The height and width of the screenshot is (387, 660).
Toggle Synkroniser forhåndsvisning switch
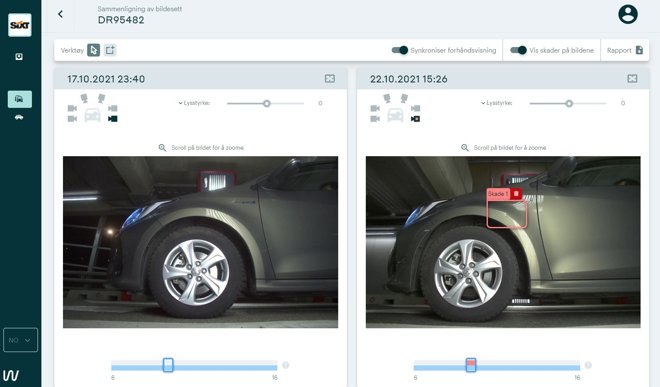click(400, 50)
